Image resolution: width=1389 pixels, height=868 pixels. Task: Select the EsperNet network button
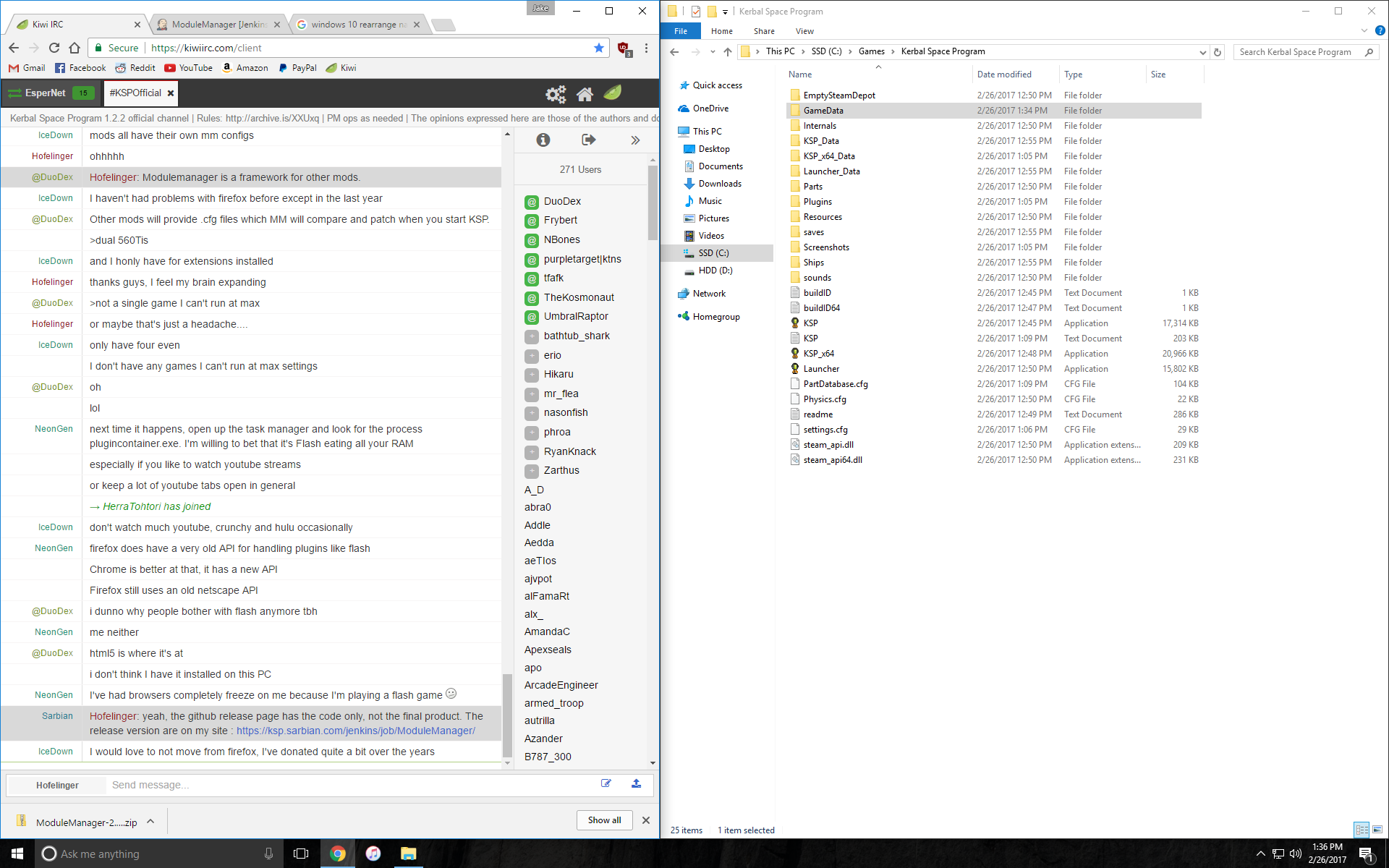(x=51, y=93)
